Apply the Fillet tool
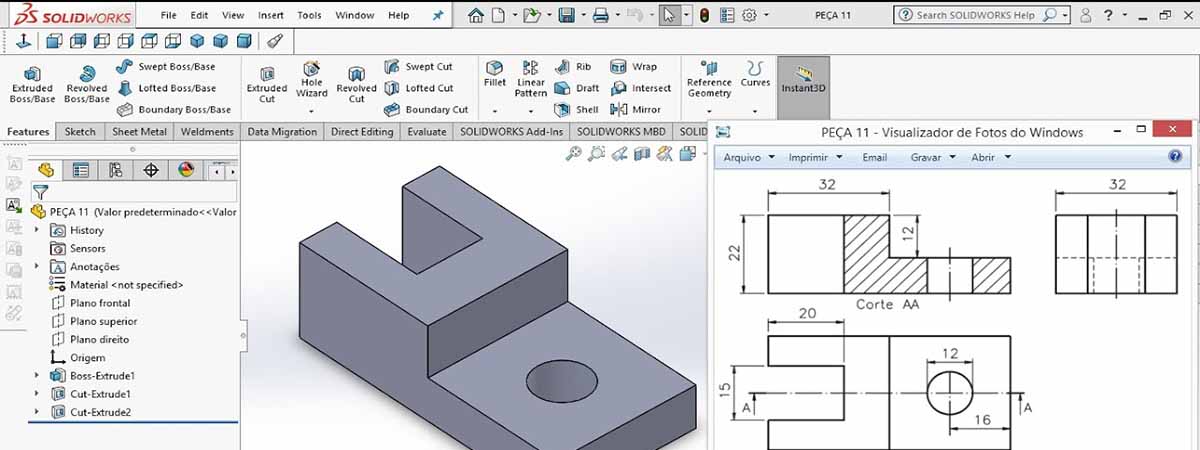 pos(495,73)
